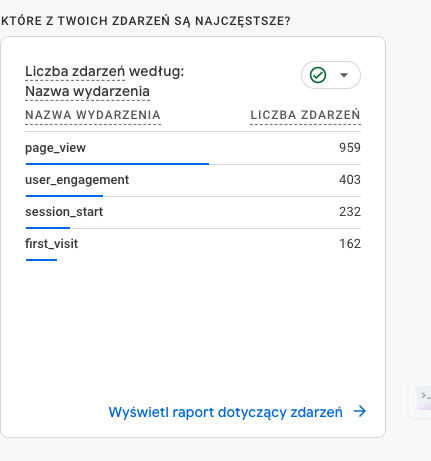Click the green checkmark data quality icon

318,75
